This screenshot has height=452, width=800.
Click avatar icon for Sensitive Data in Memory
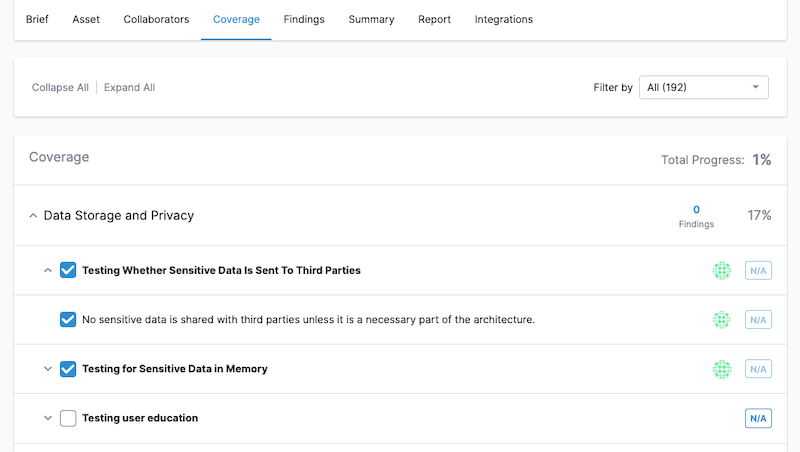(721, 369)
